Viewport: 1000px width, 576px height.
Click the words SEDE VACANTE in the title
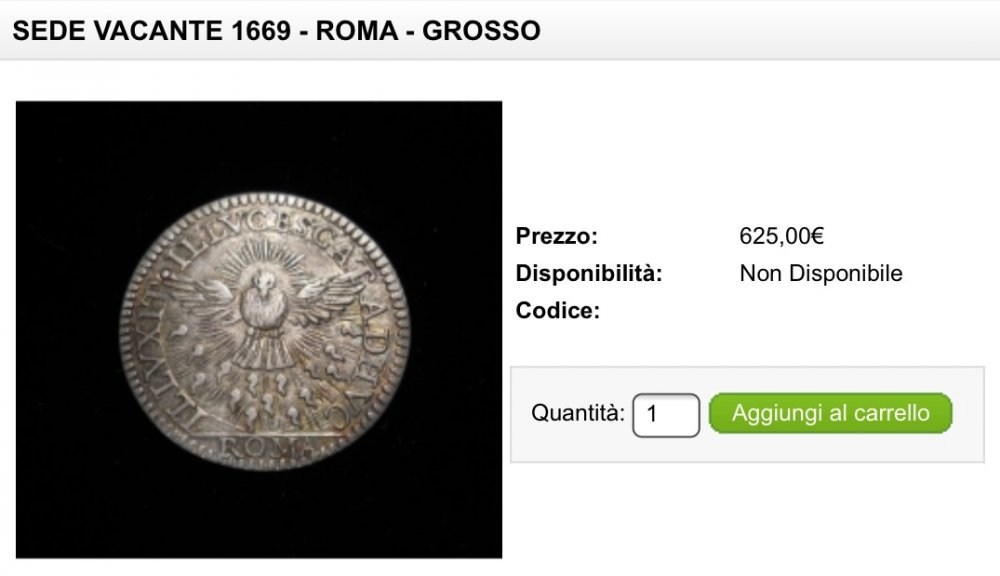118,30
